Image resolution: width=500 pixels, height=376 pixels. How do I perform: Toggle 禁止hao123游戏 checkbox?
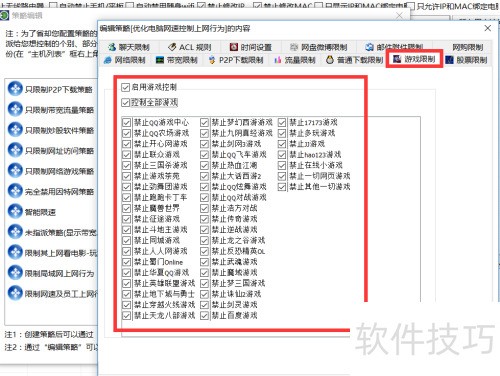tap(282, 155)
